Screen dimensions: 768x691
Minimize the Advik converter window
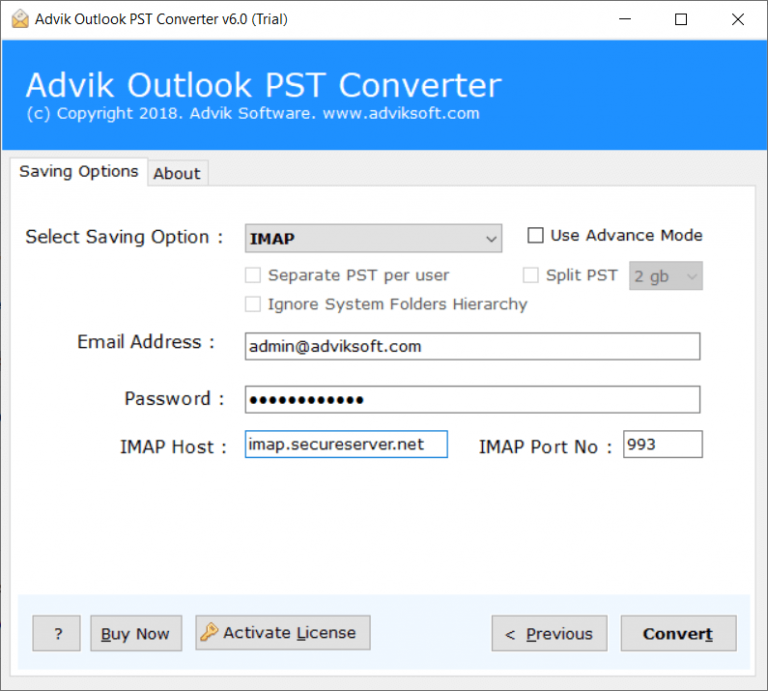point(625,19)
